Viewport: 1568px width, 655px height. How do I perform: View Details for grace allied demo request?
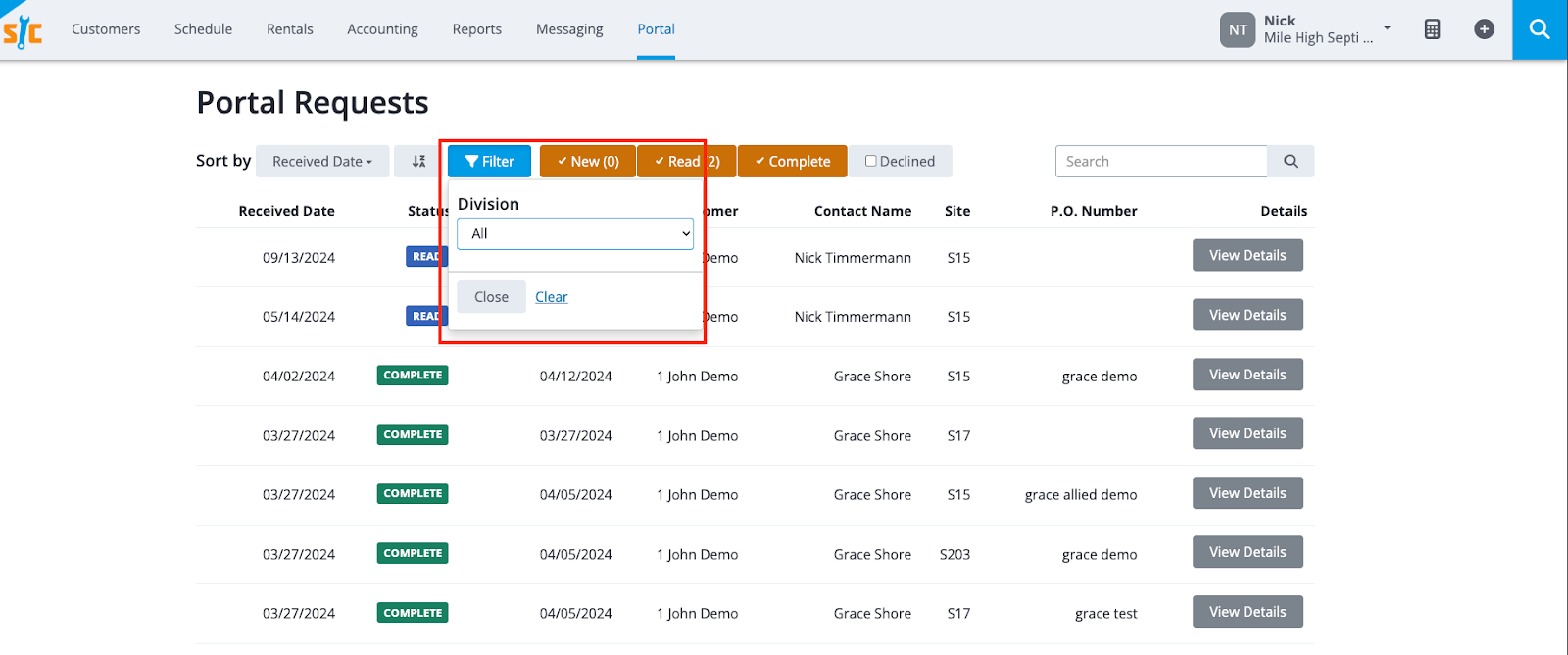coord(1248,493)
